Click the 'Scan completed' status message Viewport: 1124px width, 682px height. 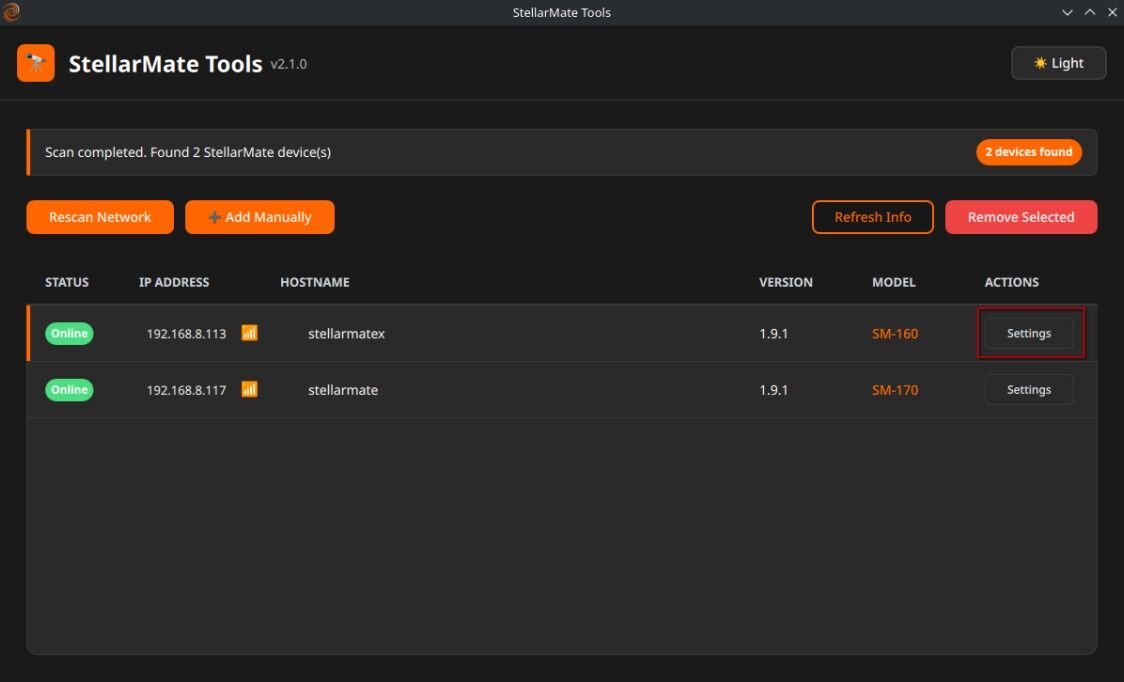(x=188, y=152)
